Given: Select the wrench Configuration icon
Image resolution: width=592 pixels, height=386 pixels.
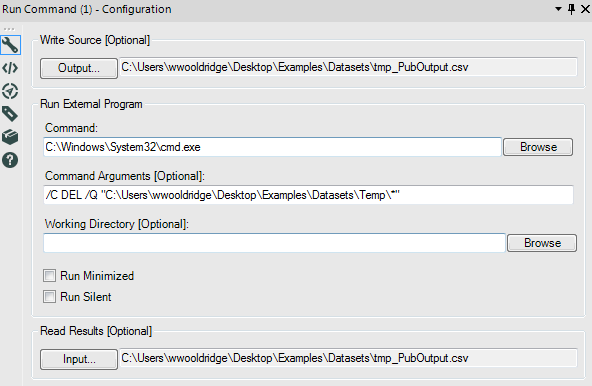Looking at the screenshot, I should 10,45.
